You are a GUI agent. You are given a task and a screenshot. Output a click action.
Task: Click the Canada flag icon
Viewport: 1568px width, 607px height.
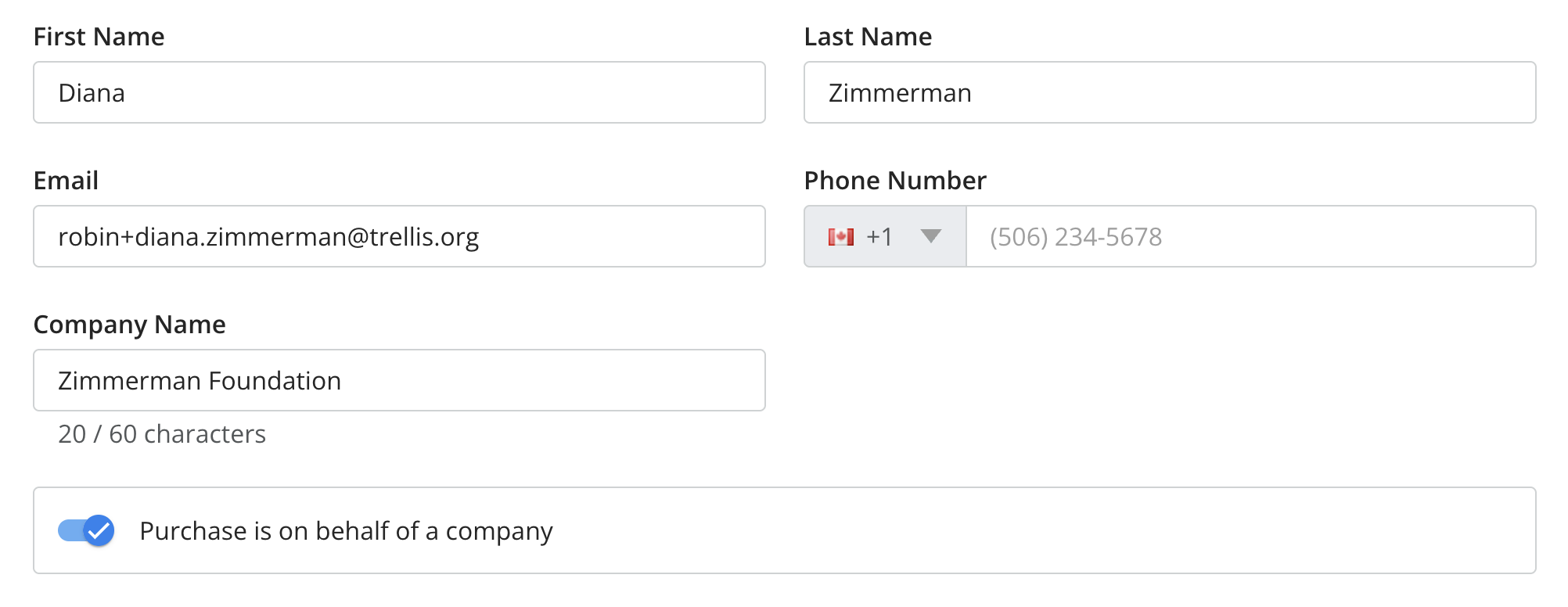[840, 237]
